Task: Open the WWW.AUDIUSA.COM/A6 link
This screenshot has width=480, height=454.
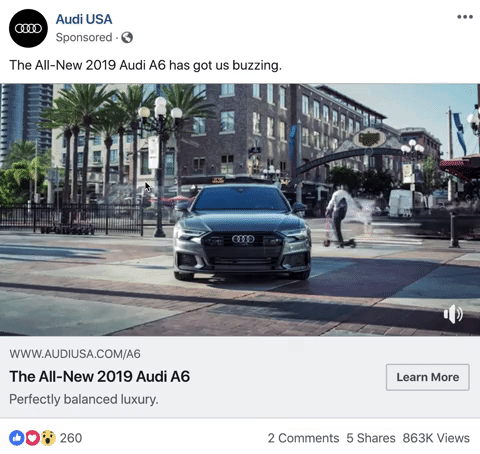Action: tap(75, 354)
